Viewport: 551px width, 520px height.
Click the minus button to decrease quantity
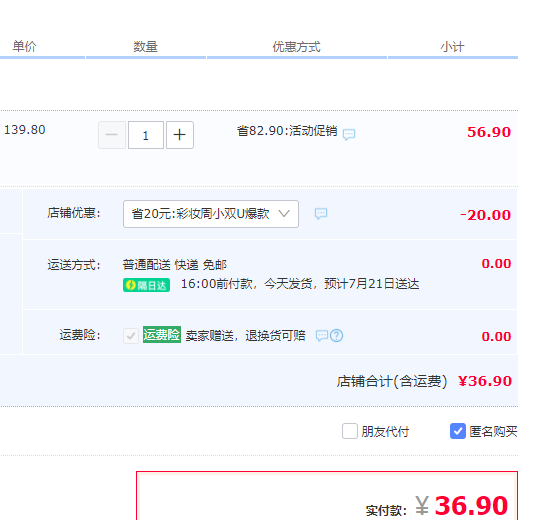click(x=112, y=135)
